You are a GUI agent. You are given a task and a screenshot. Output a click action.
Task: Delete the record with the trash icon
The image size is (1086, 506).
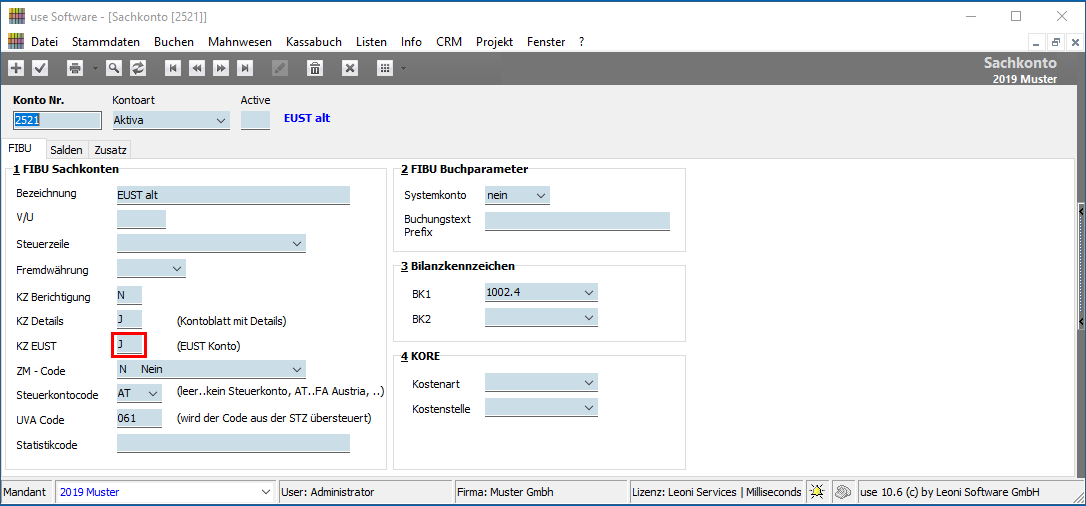(x=315, y=68)
